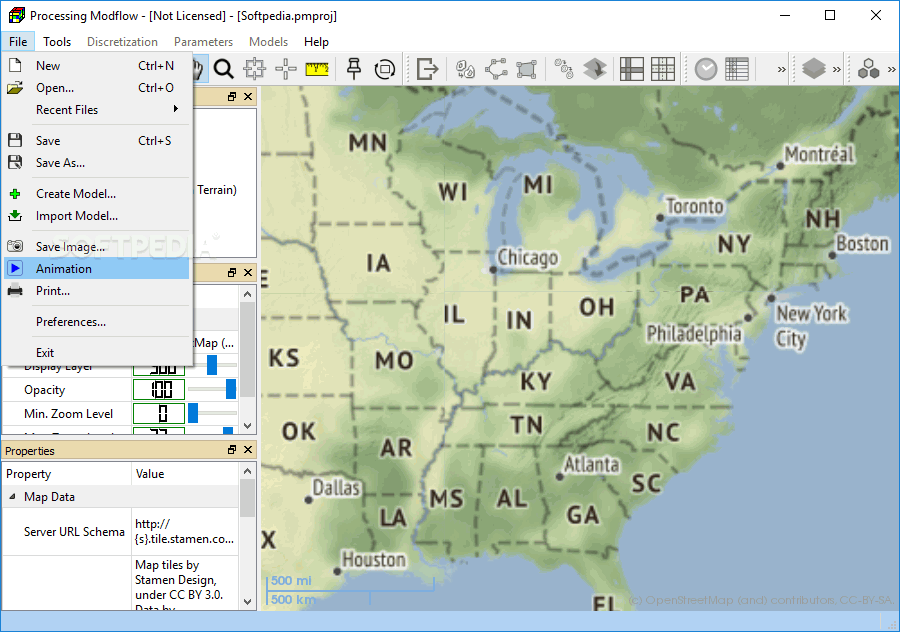Click the stacked layers icon
The image size is (900, 632).
[813, 69]
